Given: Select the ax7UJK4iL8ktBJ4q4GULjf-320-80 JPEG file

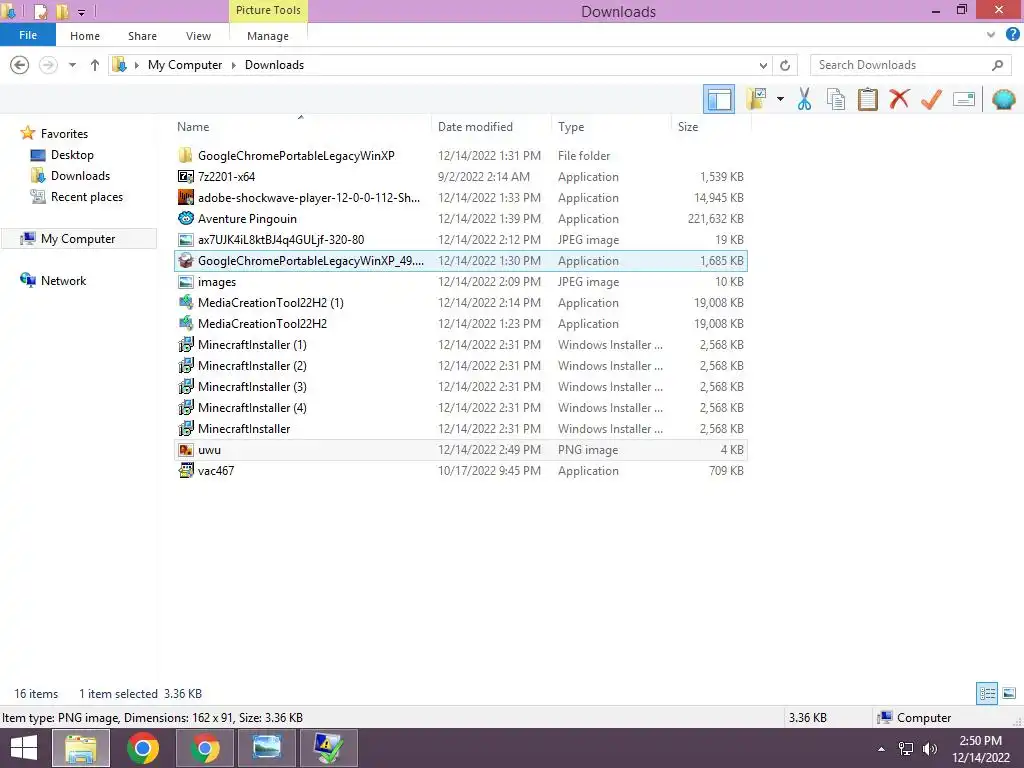Looking at the screenshot, I should tap(461, 240).
